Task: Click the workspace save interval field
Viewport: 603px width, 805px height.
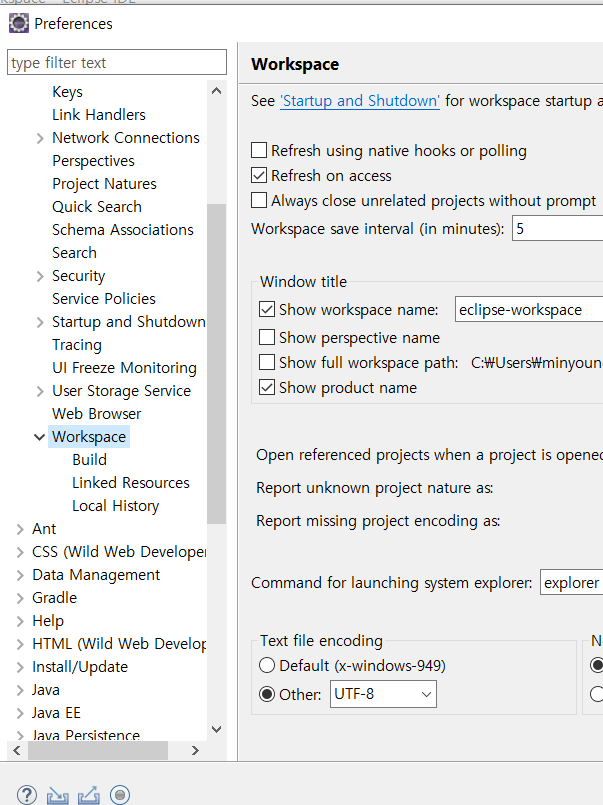Action: (557, 228)
